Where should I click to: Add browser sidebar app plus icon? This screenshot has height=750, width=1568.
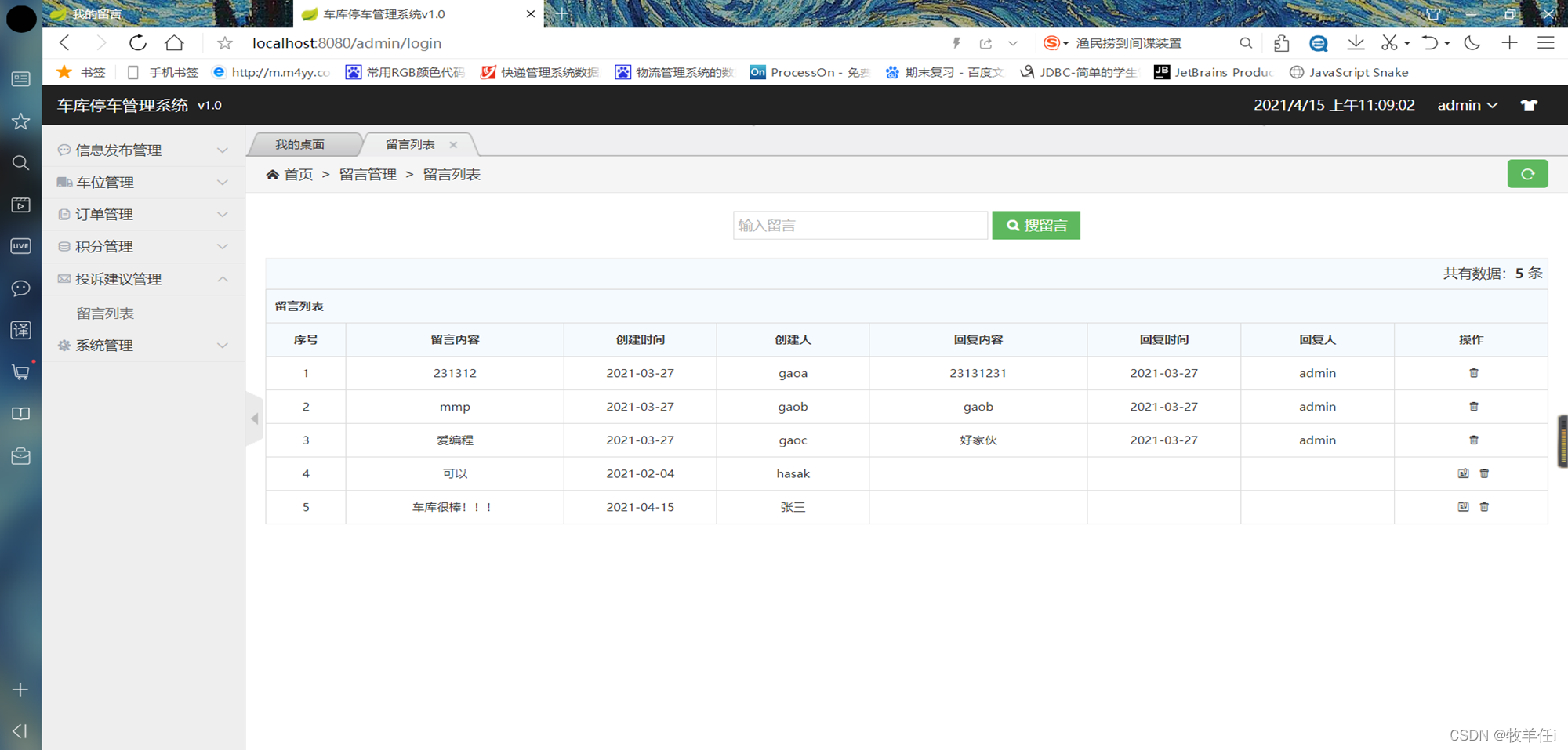[x=21, y=690]
